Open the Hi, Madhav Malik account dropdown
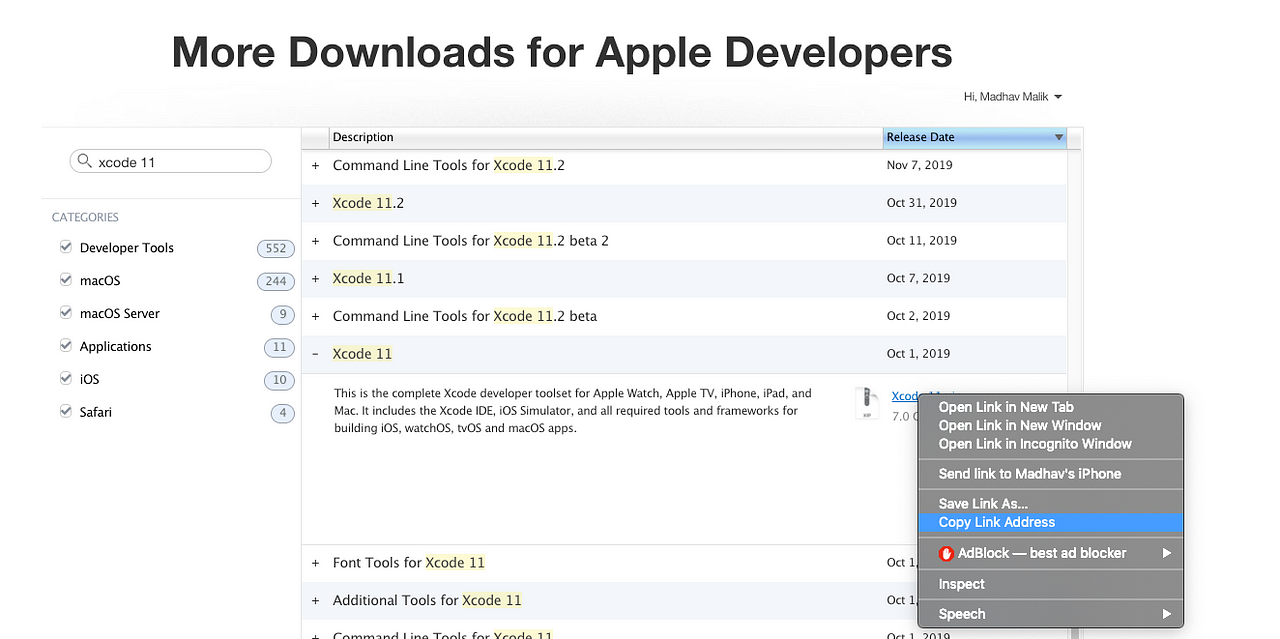This screenshot has width=1280, height=639. 1012,97
